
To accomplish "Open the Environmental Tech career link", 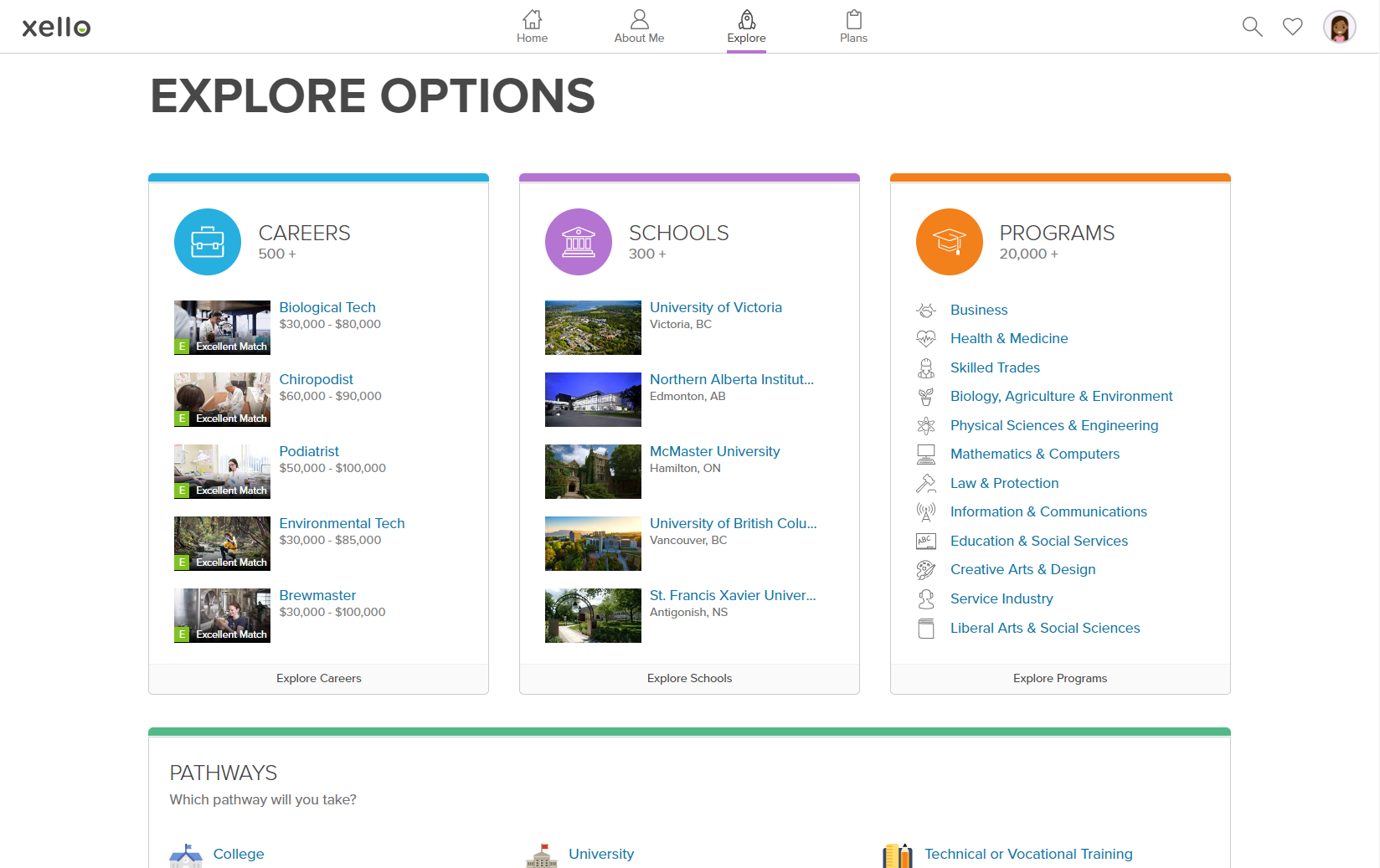I will [x=342, y=523].
